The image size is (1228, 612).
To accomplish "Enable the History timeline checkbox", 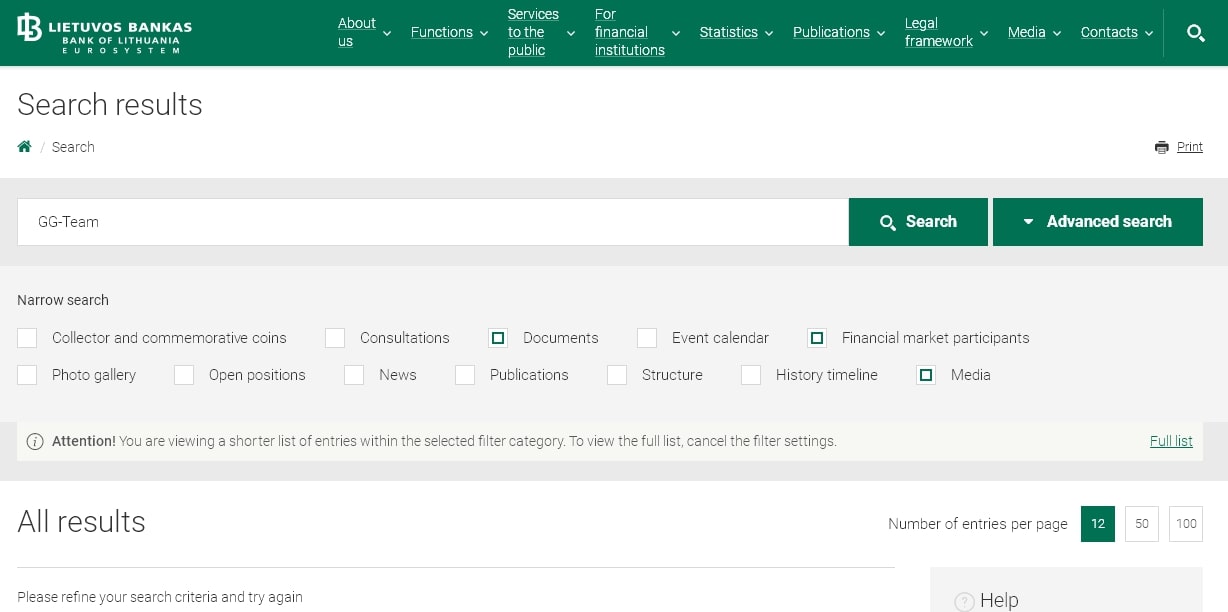I will [x=751, y=375].
